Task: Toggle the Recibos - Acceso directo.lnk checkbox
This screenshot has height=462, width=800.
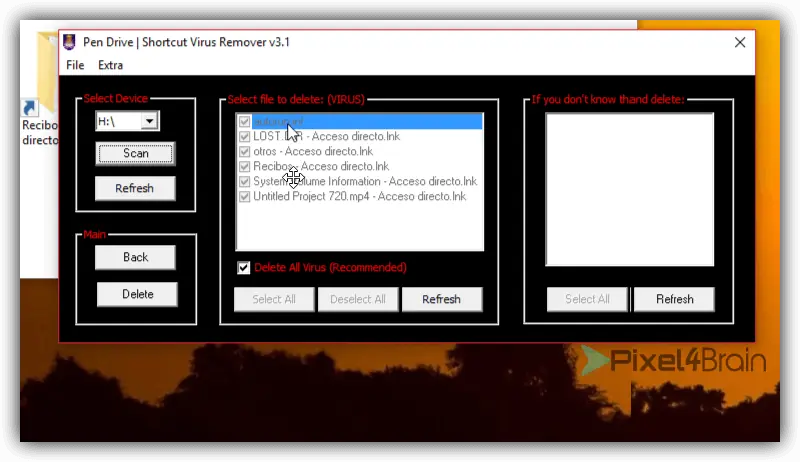Action: pyautogui.click(x=244, y=166)
